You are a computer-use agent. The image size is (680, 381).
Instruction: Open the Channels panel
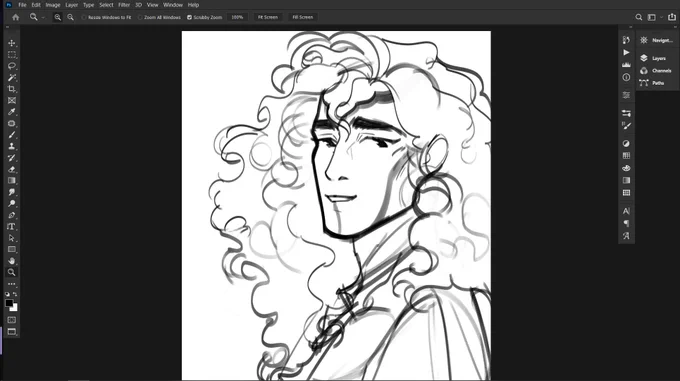[x=657, y=71]
